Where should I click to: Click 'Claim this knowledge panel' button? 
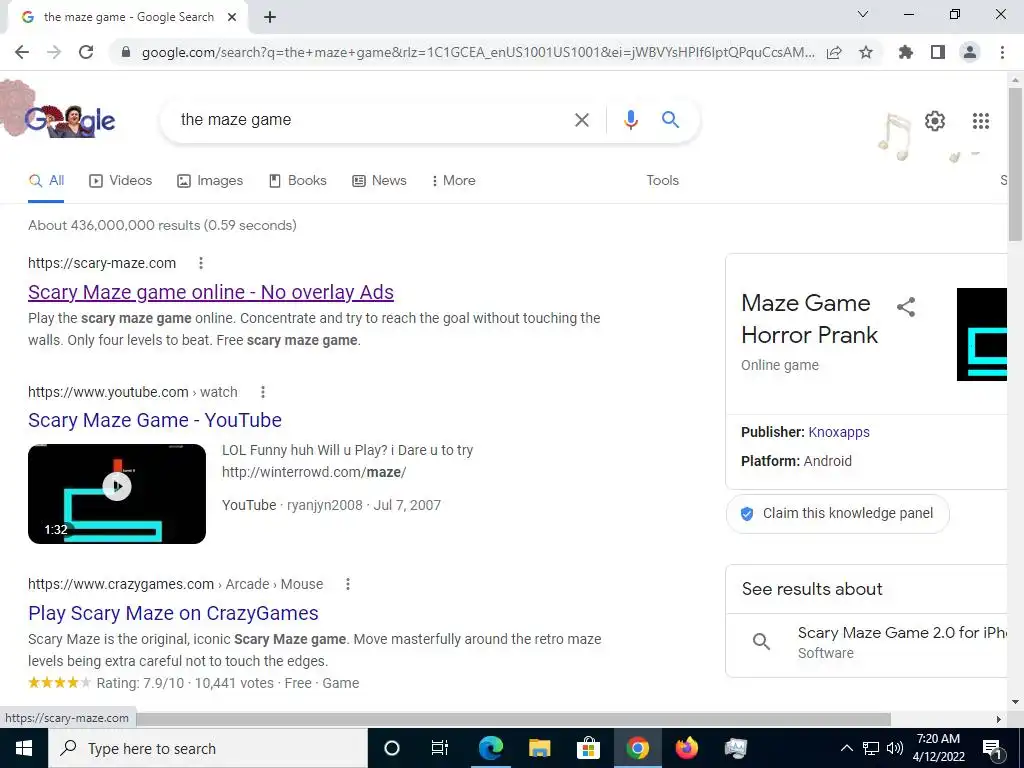click(x=837, y=513)
